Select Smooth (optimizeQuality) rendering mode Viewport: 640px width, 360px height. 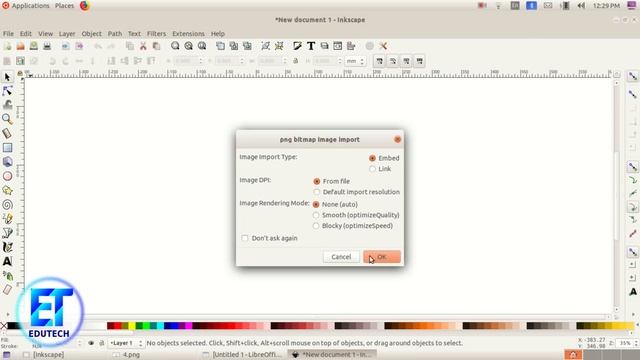coord(316,215)
